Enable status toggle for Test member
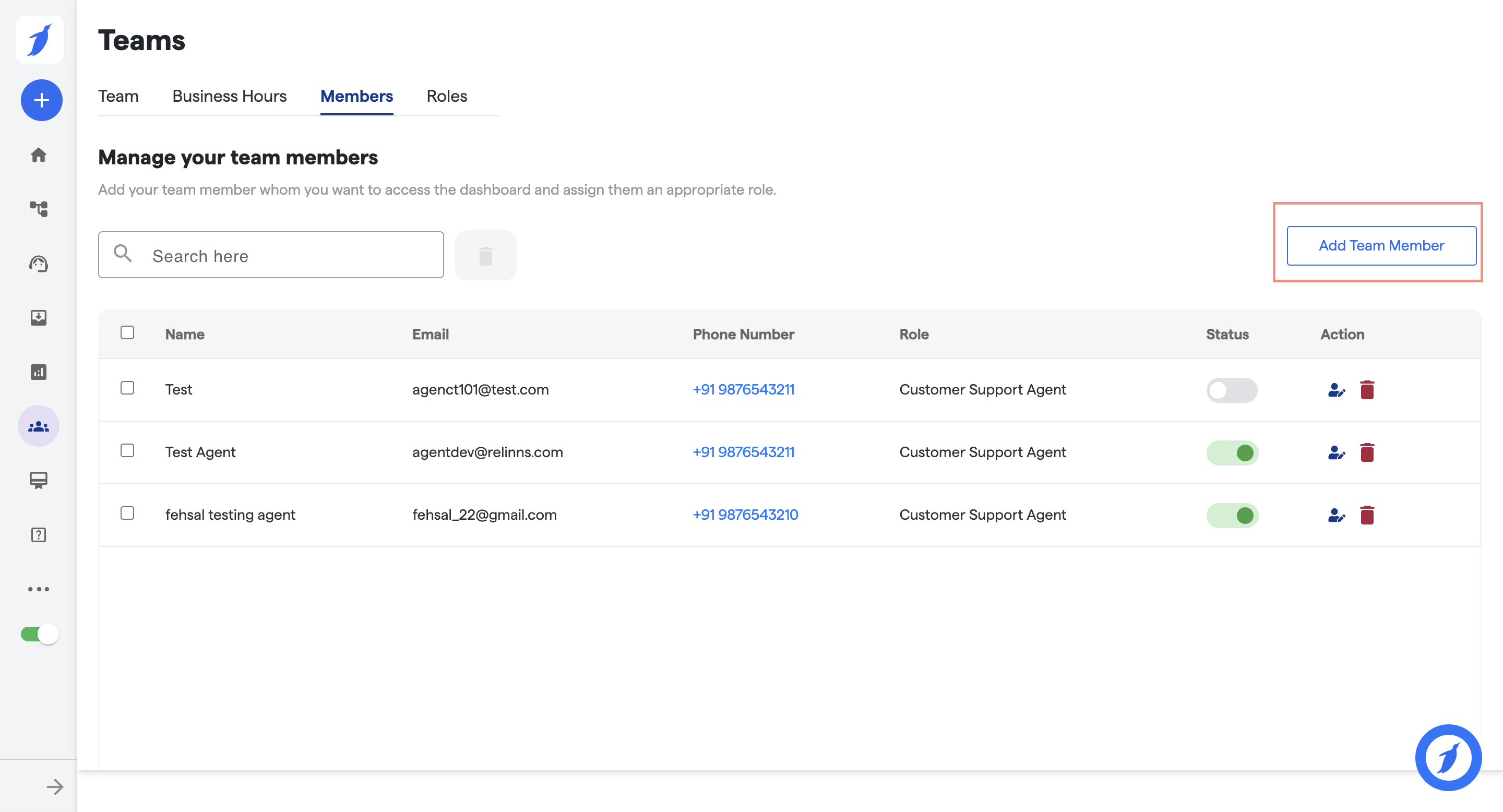The height and width of the screenshot is (812, 1503). 1231,390
